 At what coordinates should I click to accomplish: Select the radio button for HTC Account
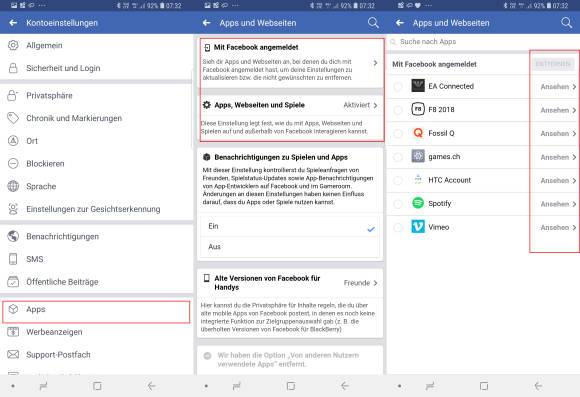tap(398, 181)
